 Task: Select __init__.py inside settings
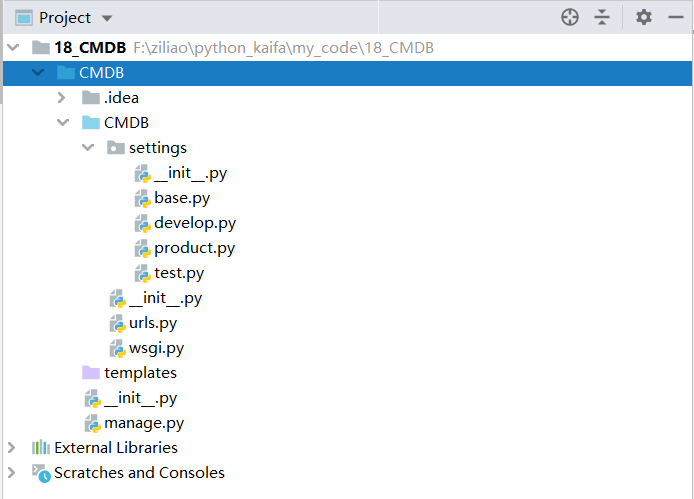tap(190, 173)
